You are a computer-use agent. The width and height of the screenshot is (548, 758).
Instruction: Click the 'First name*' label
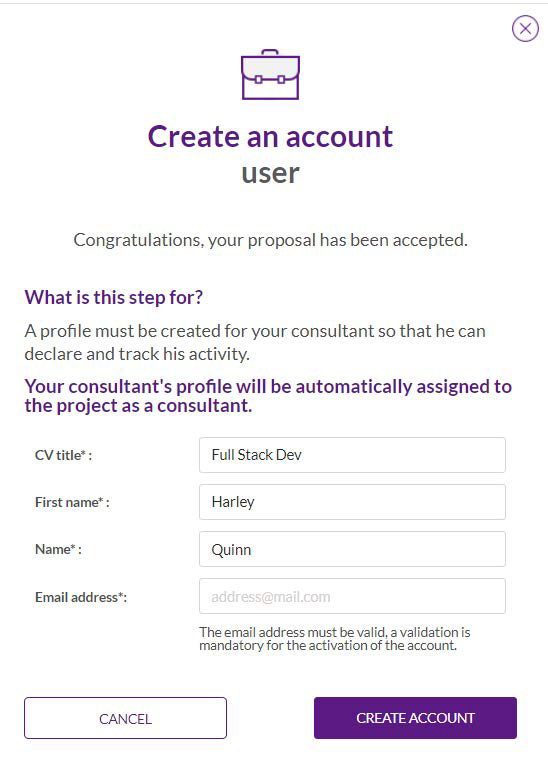coord(72,502)
